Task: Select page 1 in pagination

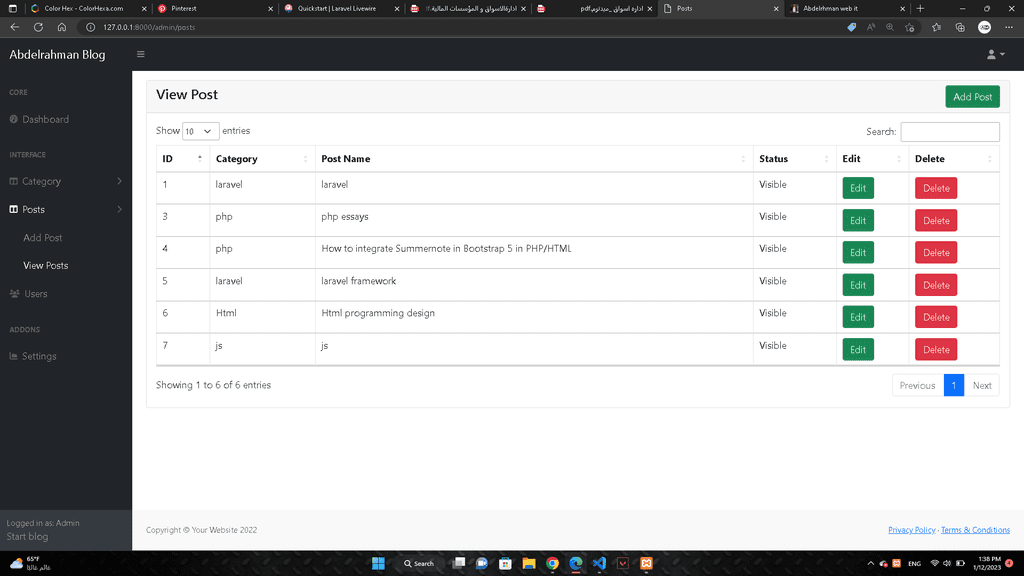Action: click(x=953, y=385)
